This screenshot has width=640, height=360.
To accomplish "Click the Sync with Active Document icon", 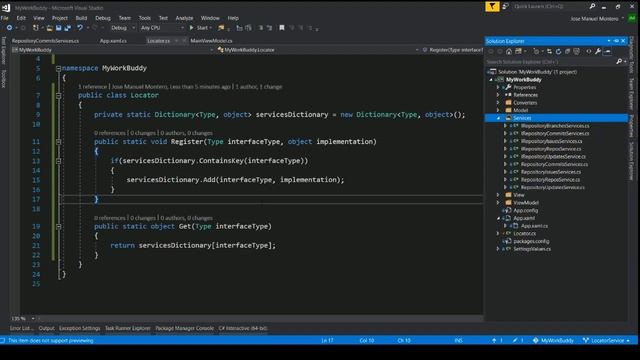I will 549,51.
